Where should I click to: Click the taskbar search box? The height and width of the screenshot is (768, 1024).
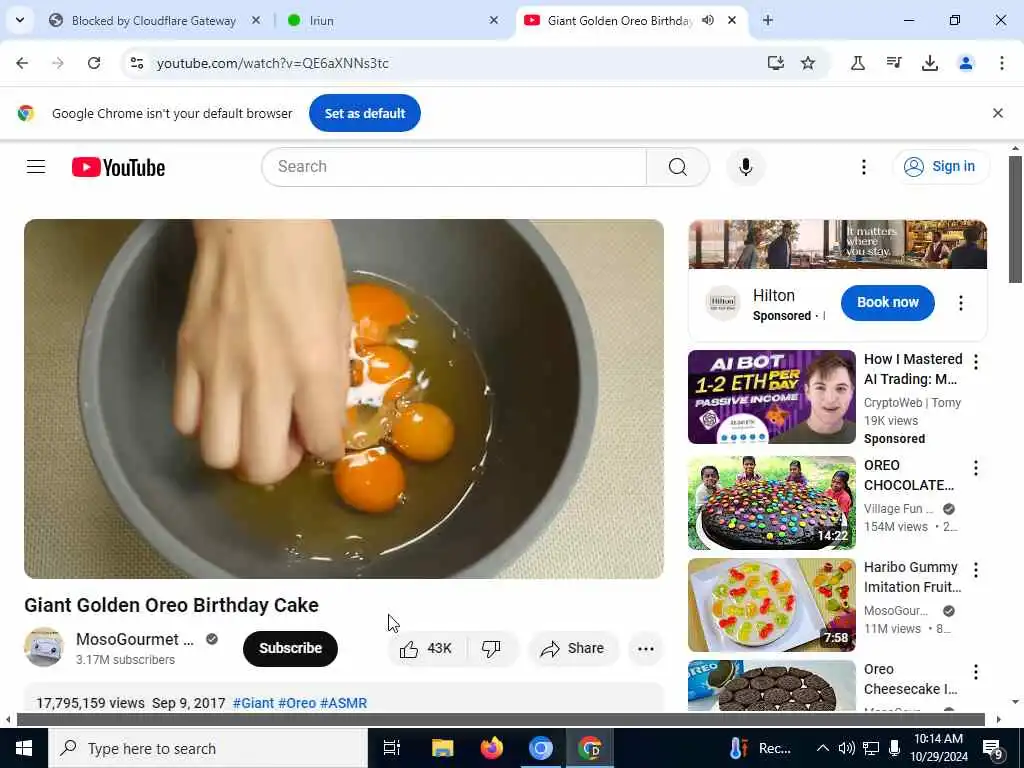[208, 748]
